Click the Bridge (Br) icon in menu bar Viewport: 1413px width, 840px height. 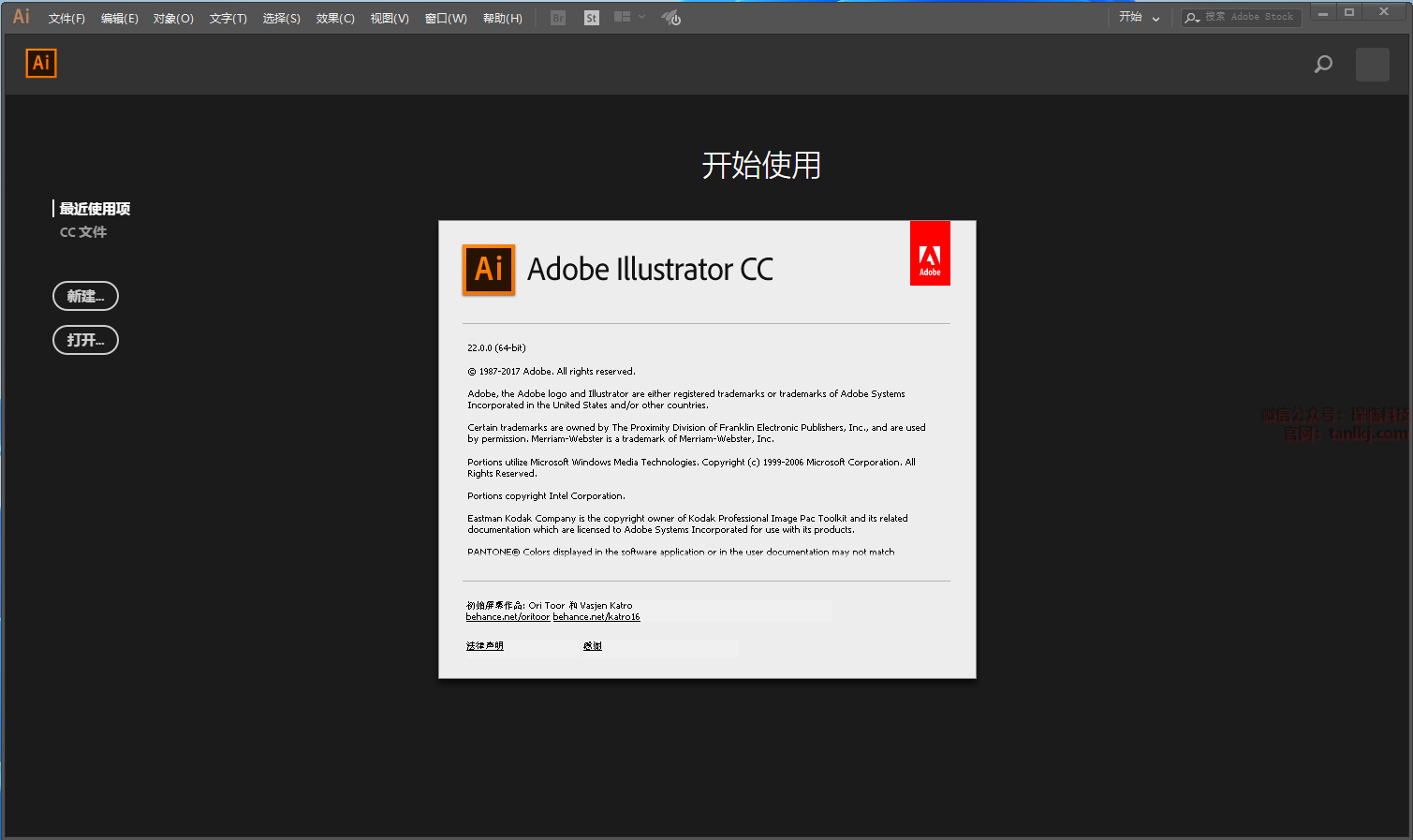point(558,18)
